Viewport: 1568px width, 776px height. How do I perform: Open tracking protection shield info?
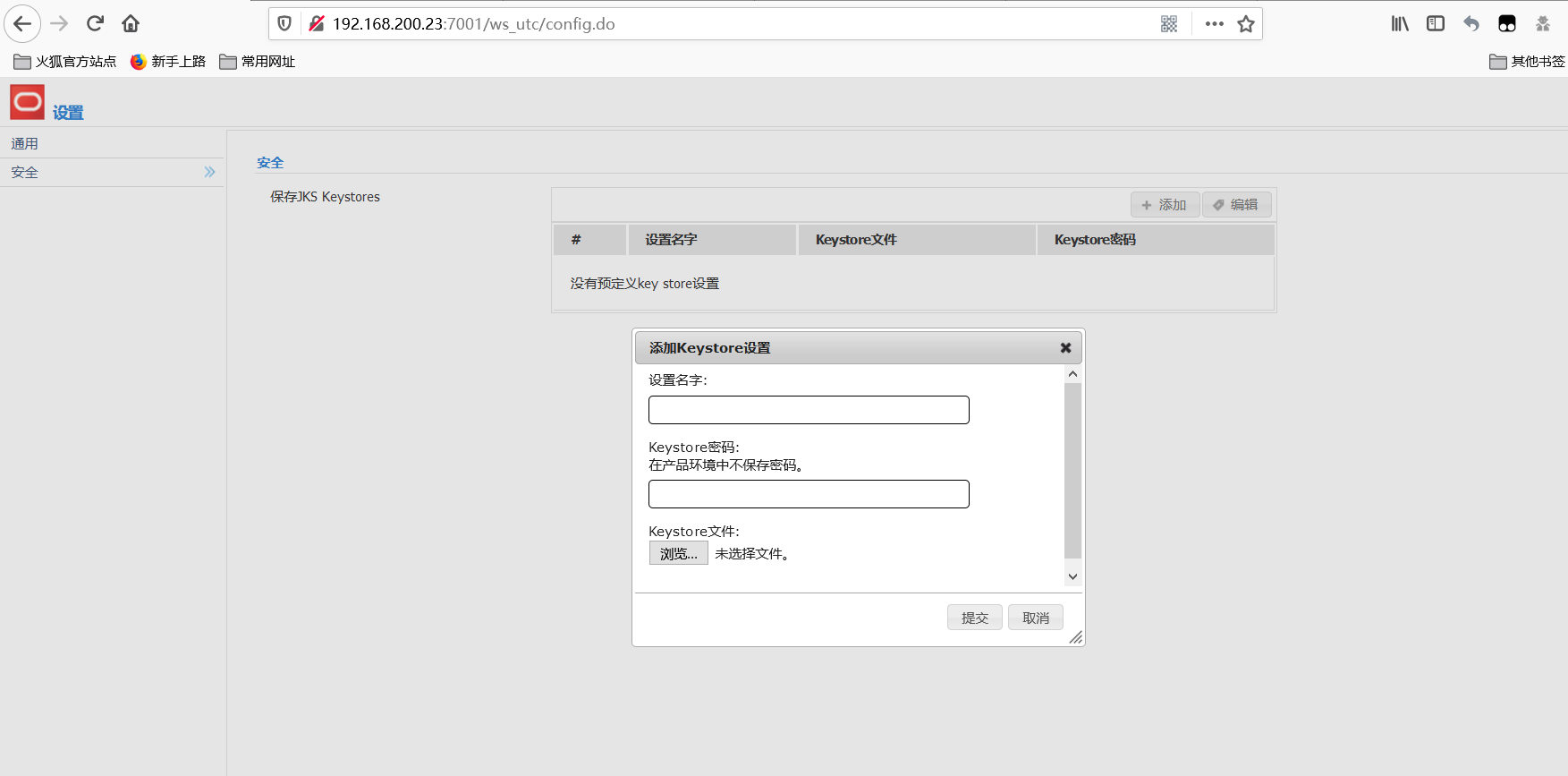pos(284,24)
